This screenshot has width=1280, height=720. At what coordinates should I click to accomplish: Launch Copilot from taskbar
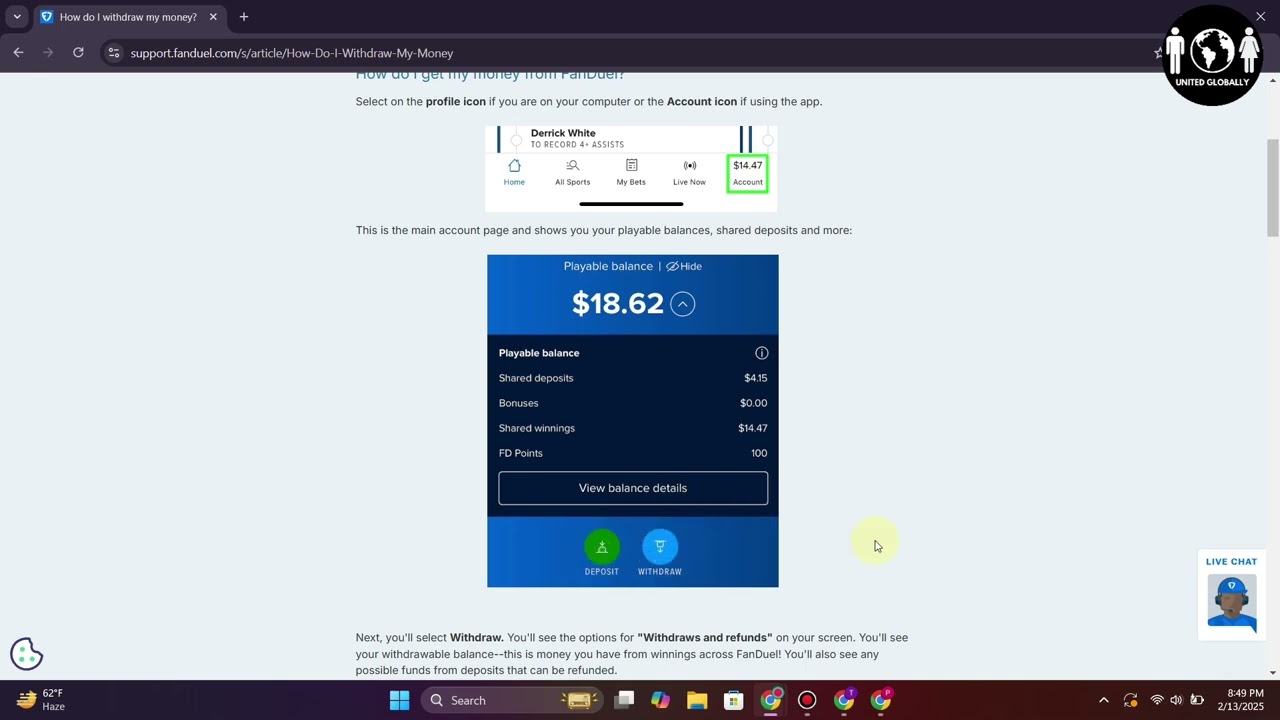point(660,700)
